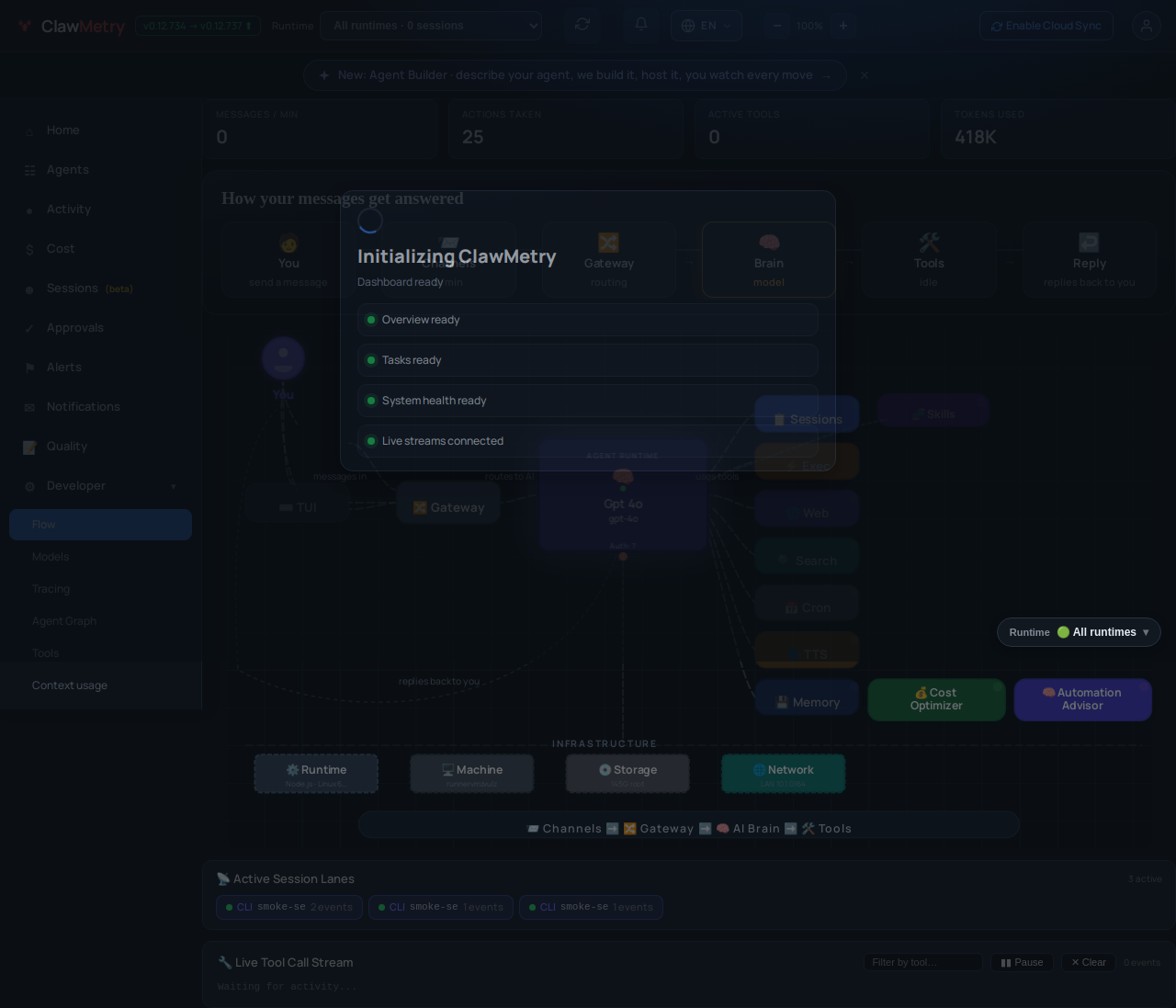This screenshot has height=1008, width=1176.
Task: Click the "Overview ready" status row
Action: point(588,320)
